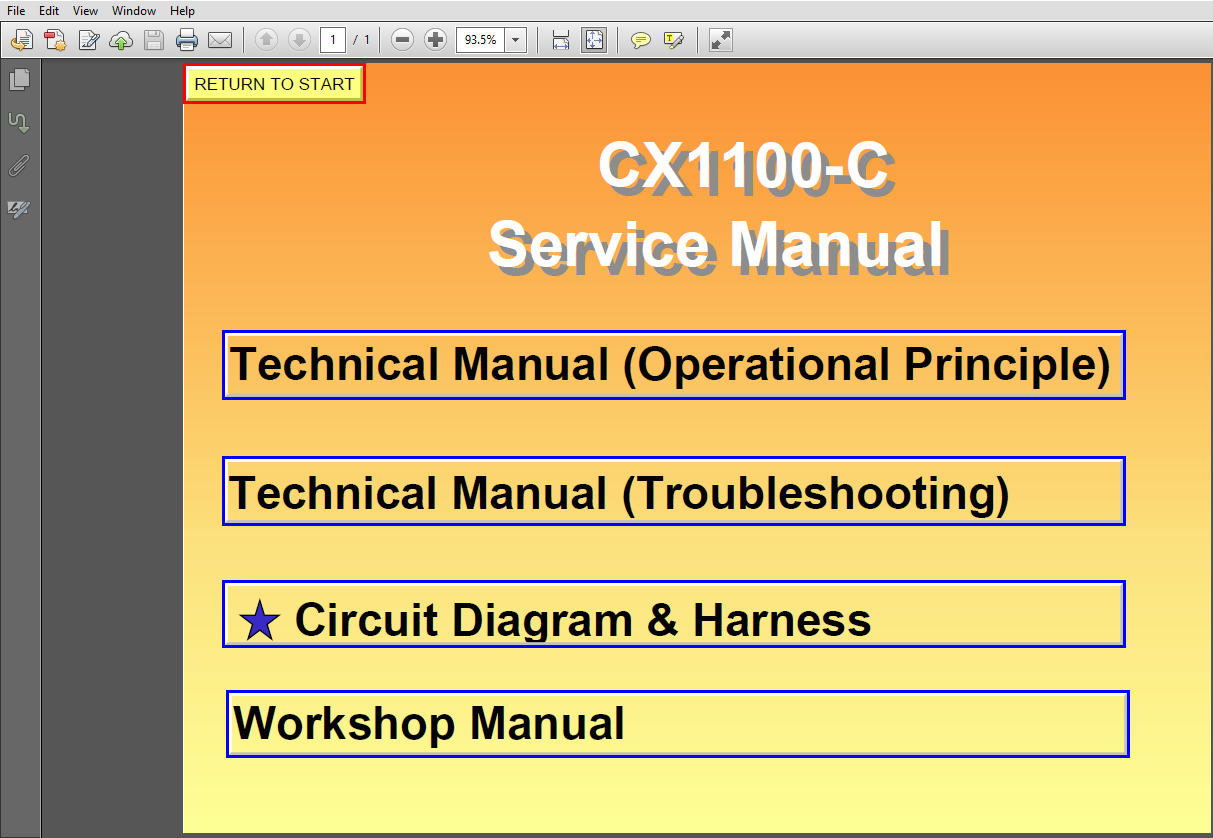Zoom out with the minus button
Image resolution: width=1213 pixels, height=838 pixels.
(402, 40)
